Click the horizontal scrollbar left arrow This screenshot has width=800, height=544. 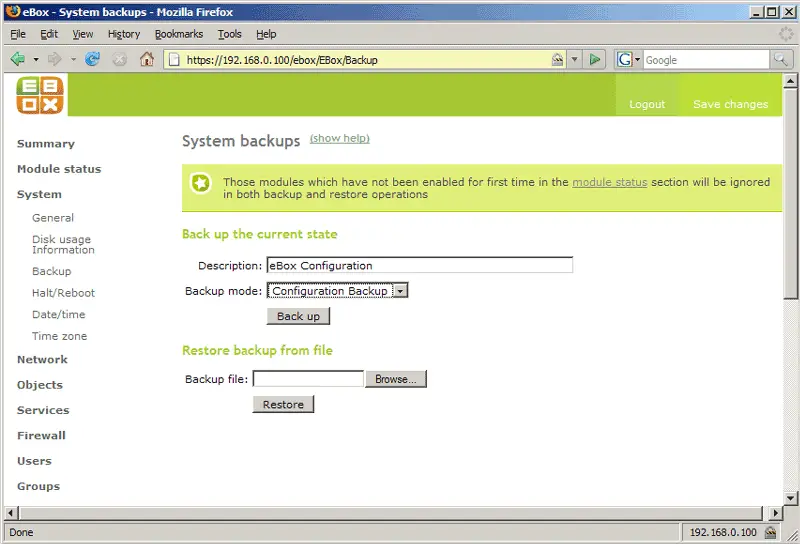pyautogui.click(x=11, y=513)
